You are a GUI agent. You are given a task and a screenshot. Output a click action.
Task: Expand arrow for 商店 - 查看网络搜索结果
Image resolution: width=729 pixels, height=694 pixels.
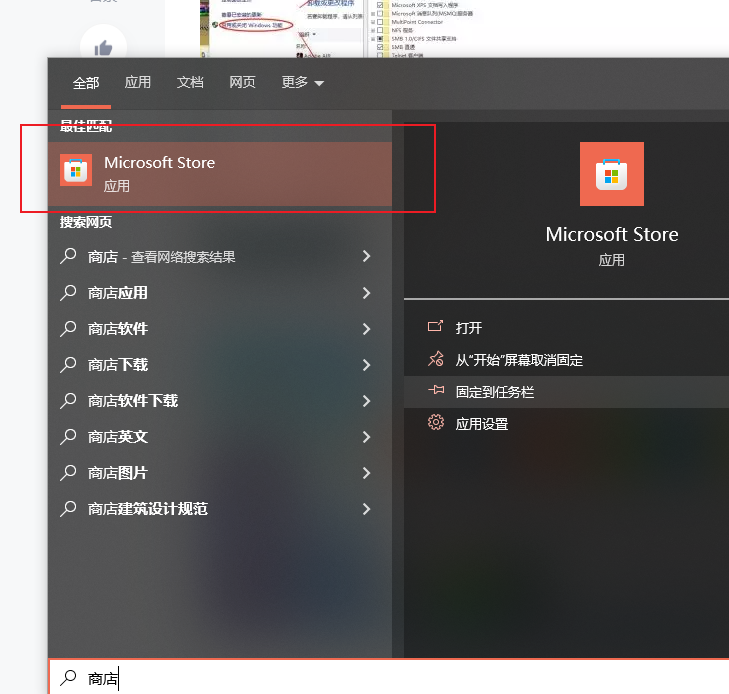366,256
